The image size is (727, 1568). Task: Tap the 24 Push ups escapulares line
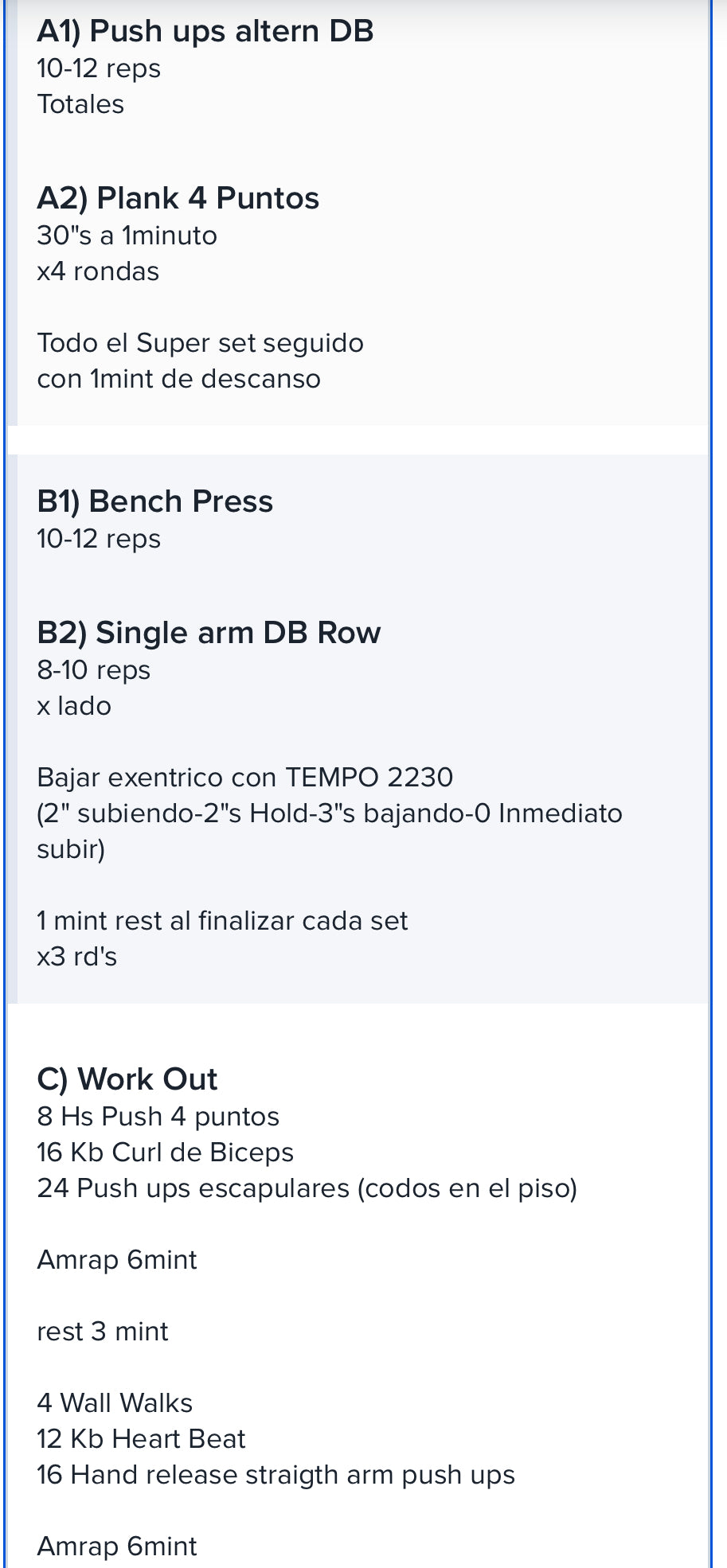307,1188
